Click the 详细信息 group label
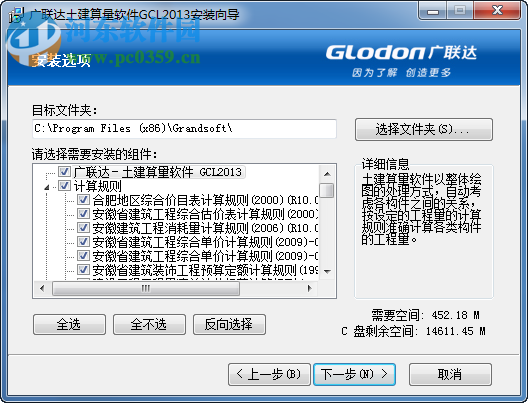Screen dimensions: 528x403 (385, 164)
